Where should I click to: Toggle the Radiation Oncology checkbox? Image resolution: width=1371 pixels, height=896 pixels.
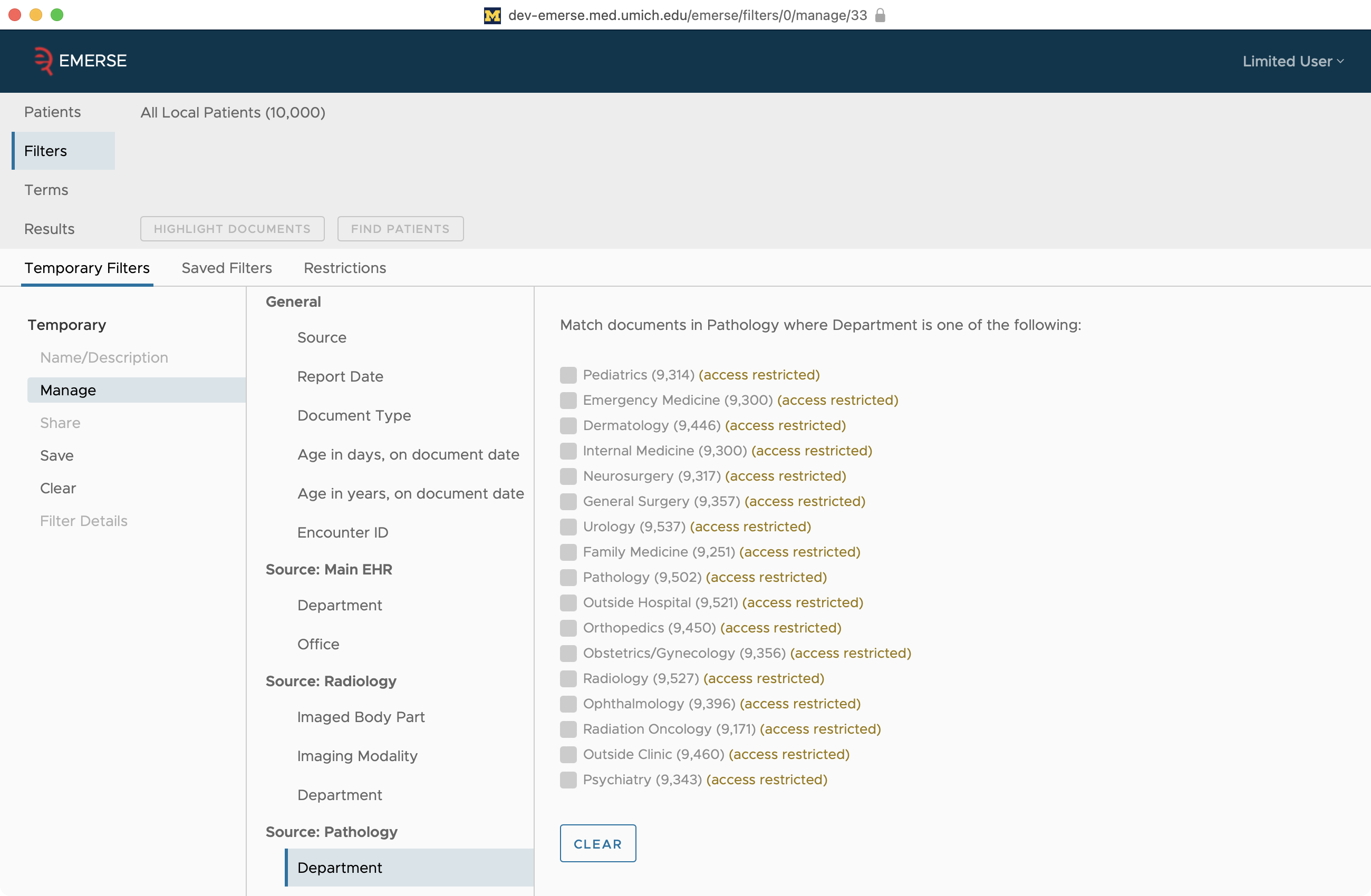pyautogui.click(x=568, y=729)
